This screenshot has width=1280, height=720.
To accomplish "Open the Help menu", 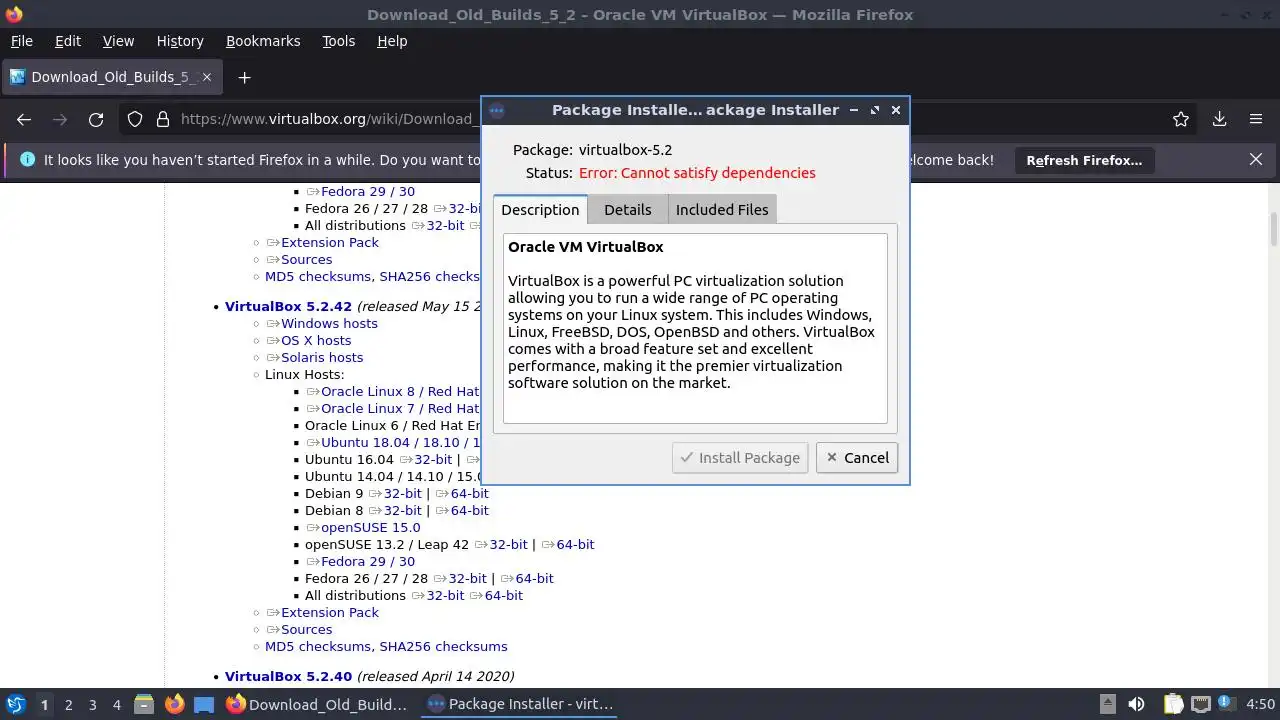I will click(392, 41).
